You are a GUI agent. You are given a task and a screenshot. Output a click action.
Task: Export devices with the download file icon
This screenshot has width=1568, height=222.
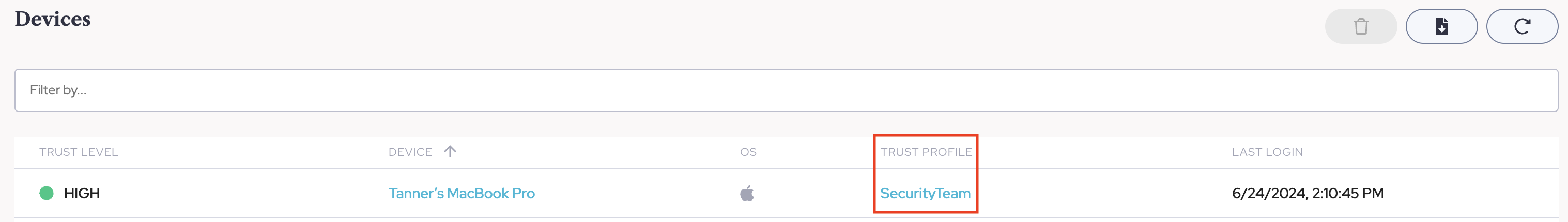(x=1441, y=27)
